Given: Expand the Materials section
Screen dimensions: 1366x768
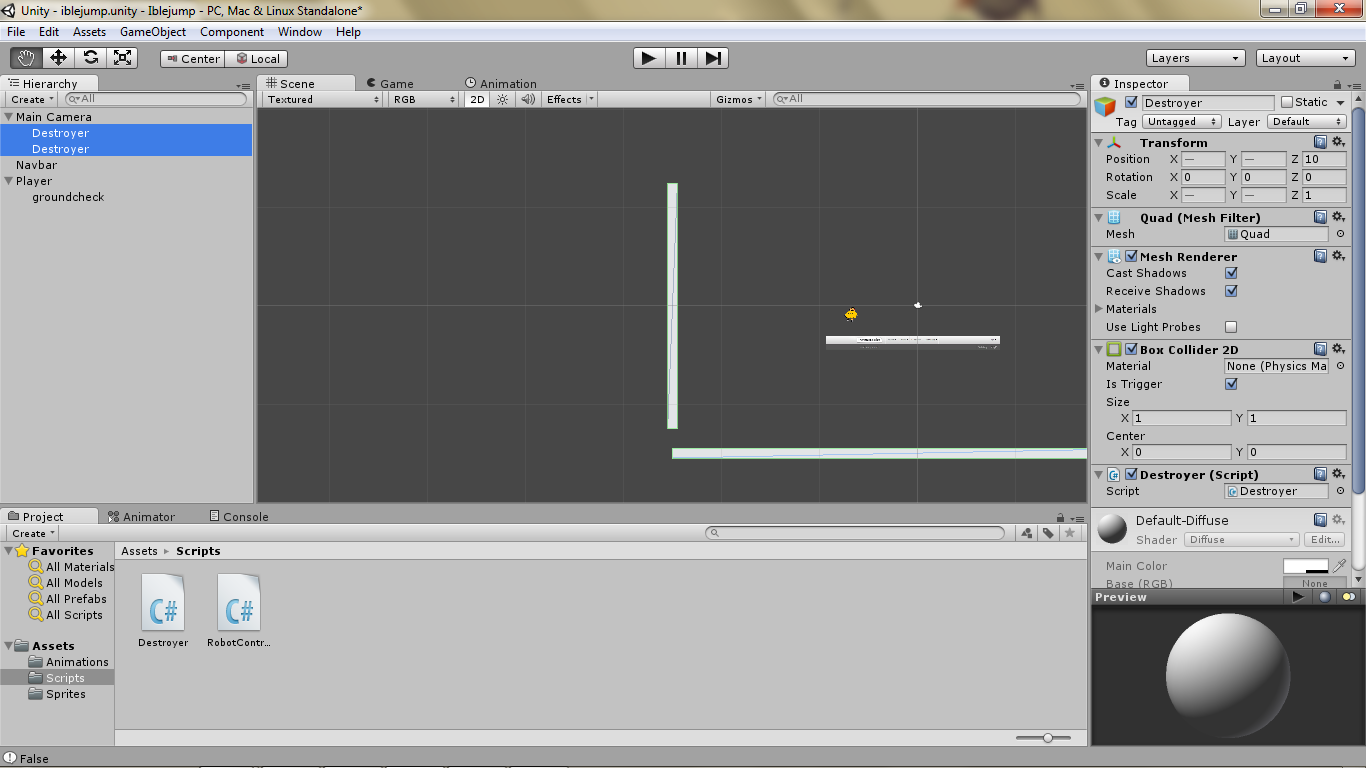Looking at the screenshot, I should click(x=1100, y=309).
